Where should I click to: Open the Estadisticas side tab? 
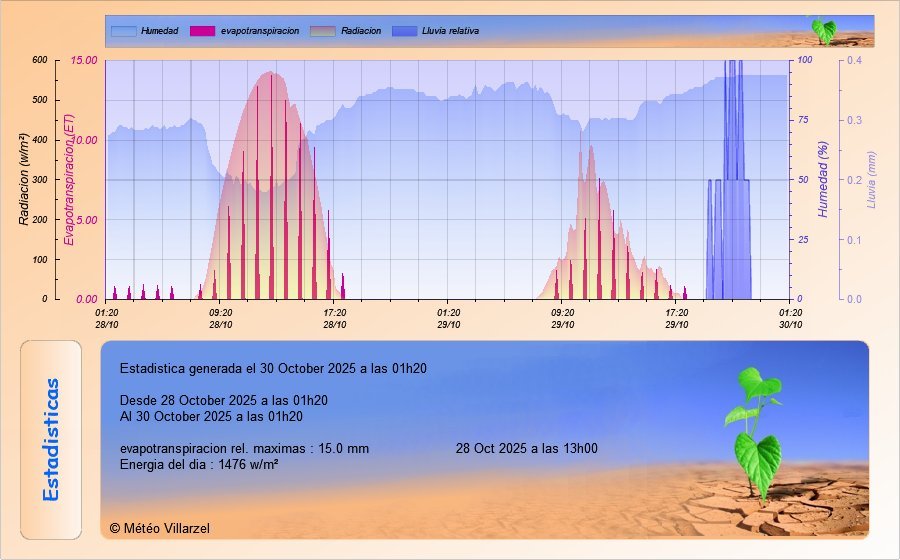pos(54,440)
